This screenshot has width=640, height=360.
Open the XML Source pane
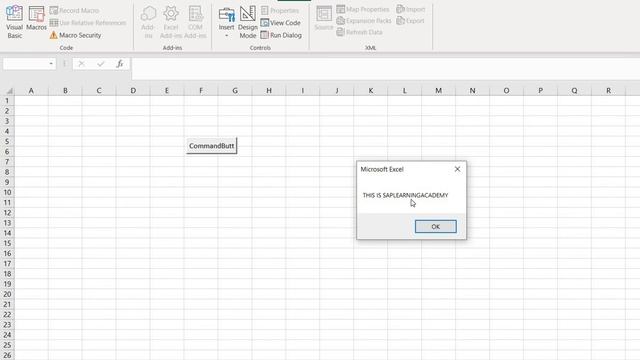pyautogui.click(x=324, y=18)
